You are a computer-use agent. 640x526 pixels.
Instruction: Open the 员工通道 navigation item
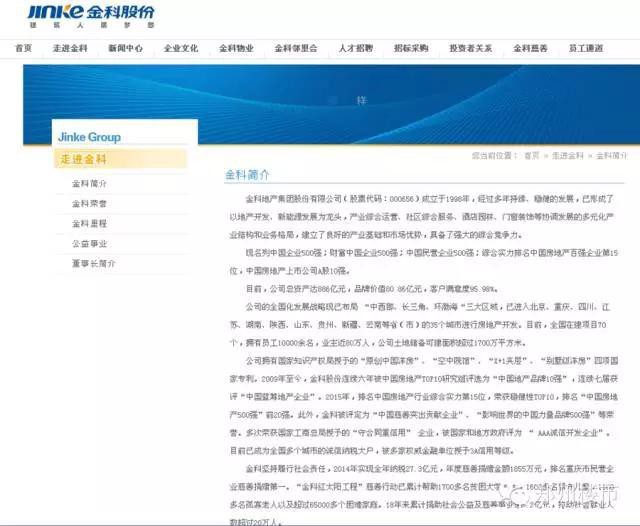586,48
